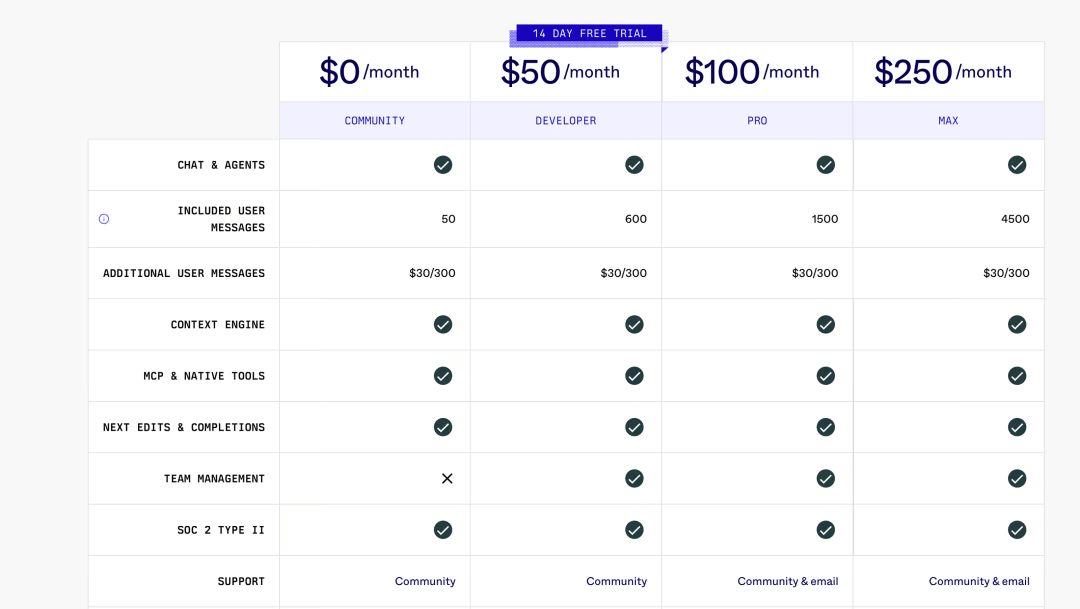Viewport: 1080px width, 609px height.
Task: Click the Community plan SOC 2 Type II checkmark
Action: coord(443,530)
